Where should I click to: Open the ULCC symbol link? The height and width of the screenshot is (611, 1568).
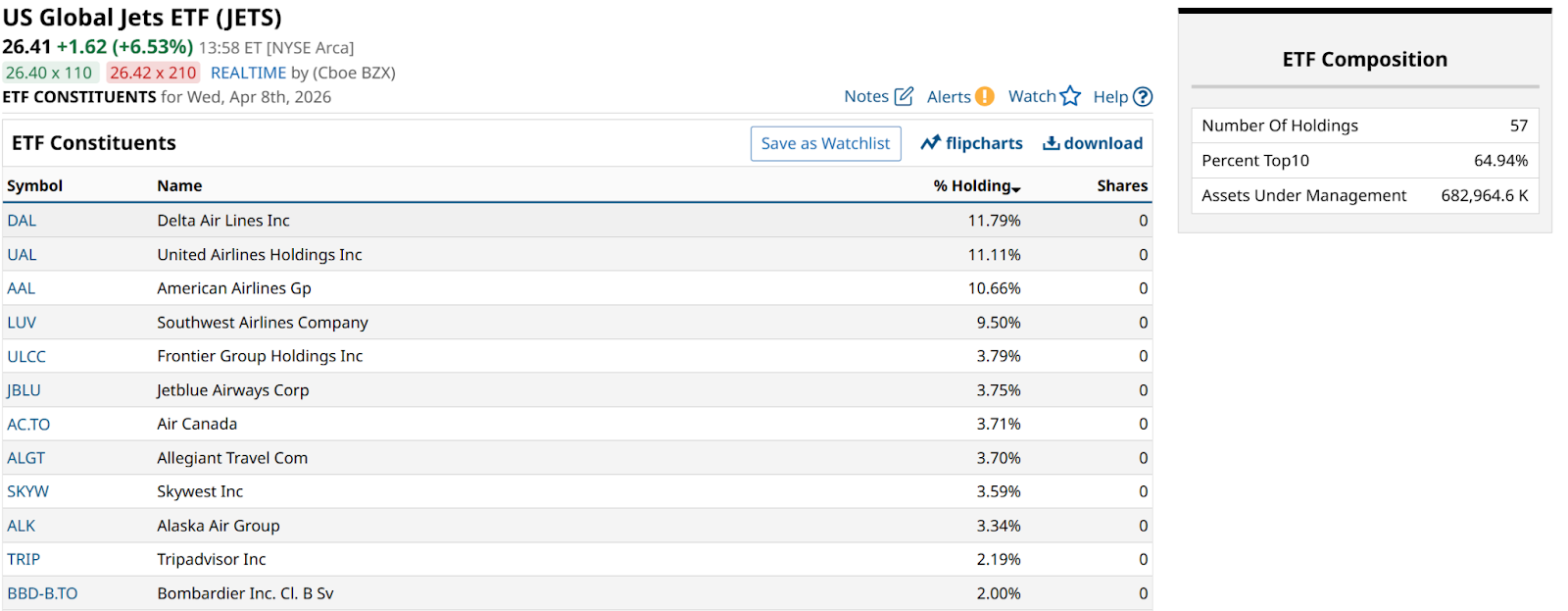tap(26, 356)
